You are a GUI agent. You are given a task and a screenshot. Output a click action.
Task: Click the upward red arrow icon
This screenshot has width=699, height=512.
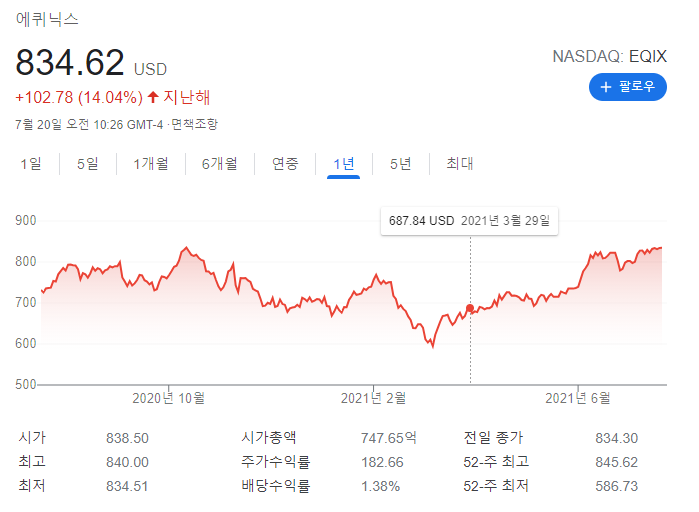click(153, 97)
